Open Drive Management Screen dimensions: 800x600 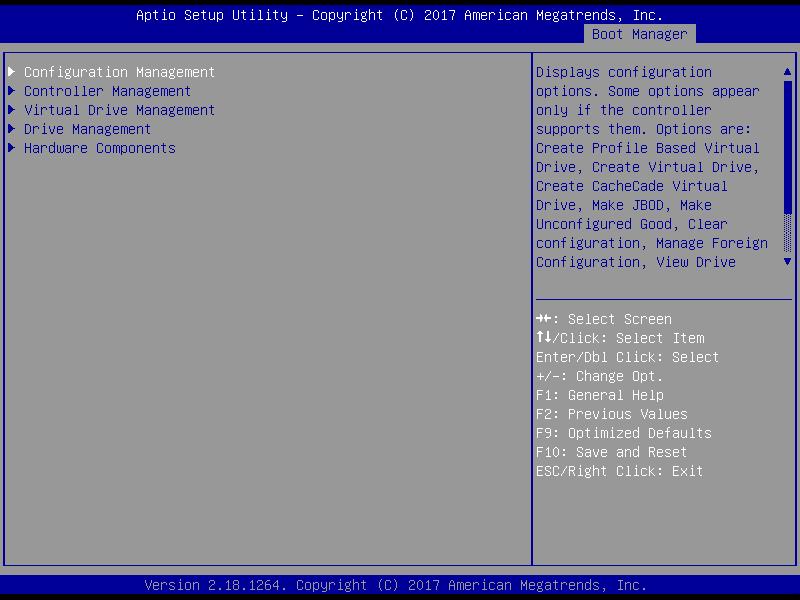click(87, 129)
